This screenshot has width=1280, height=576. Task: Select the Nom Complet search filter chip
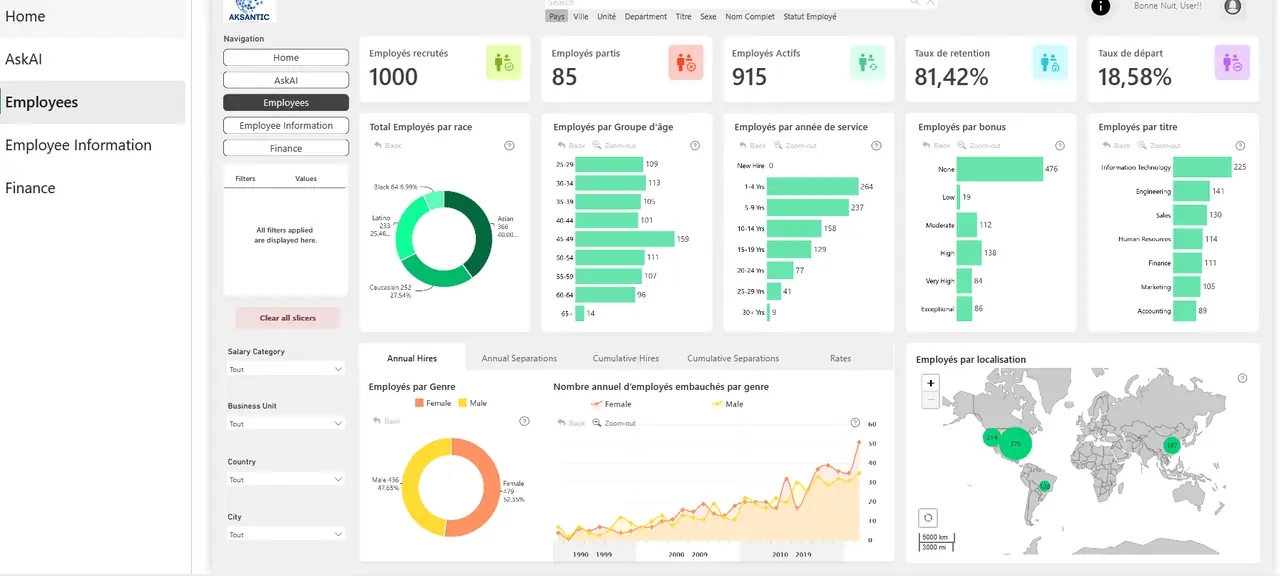pyautogui.click(x=750, y=16)
